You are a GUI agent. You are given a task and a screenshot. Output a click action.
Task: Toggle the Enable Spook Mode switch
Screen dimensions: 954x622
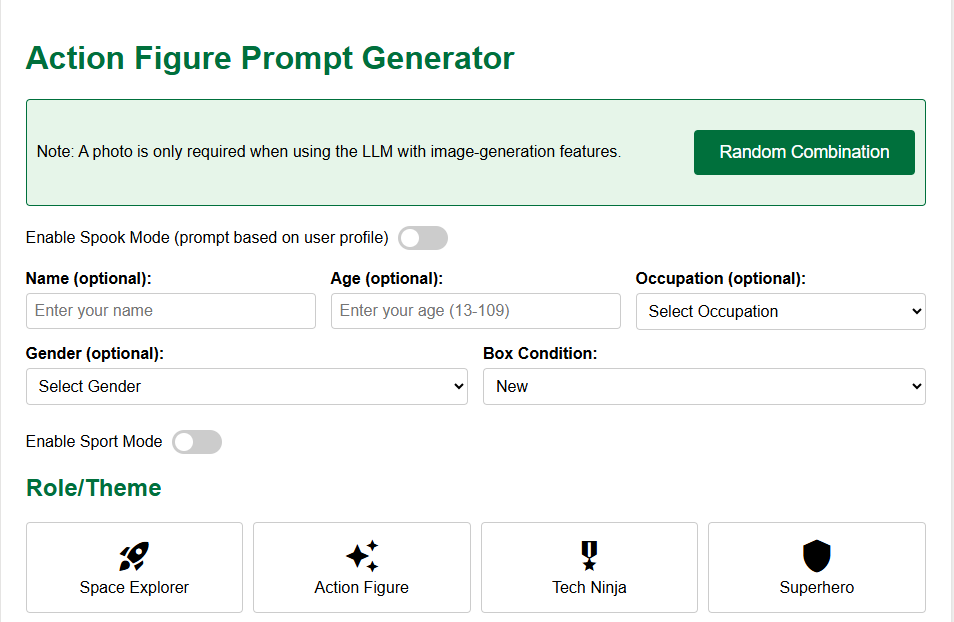(422, 238)
